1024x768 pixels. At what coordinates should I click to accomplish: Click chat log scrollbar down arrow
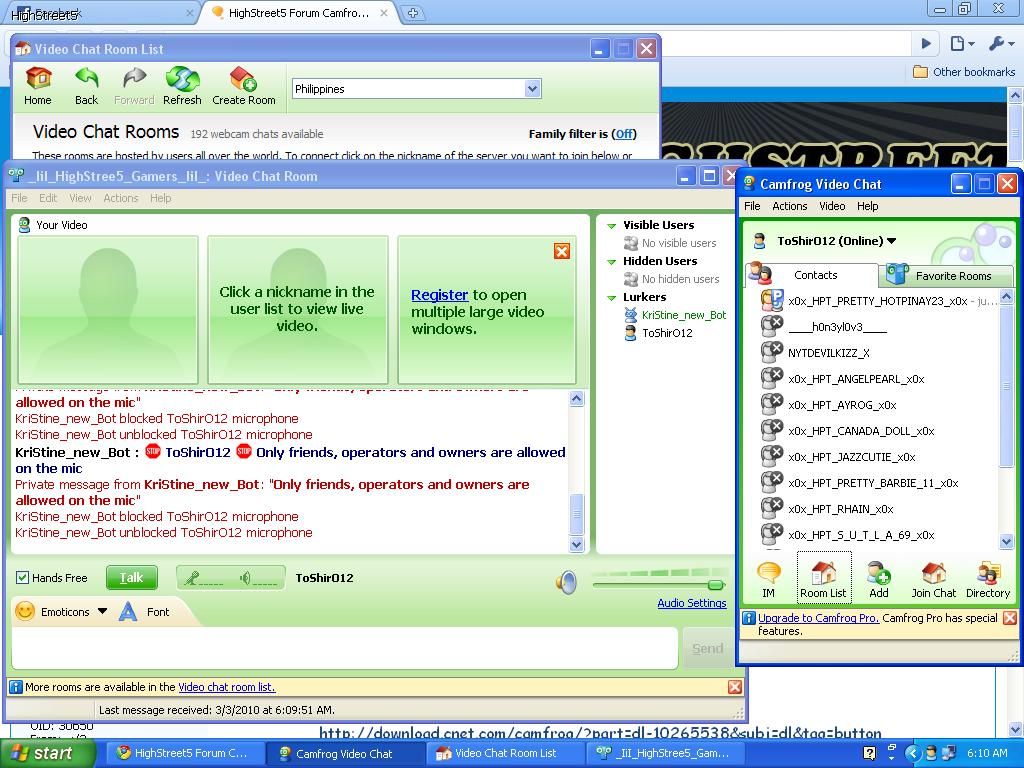tap(577, 543)
